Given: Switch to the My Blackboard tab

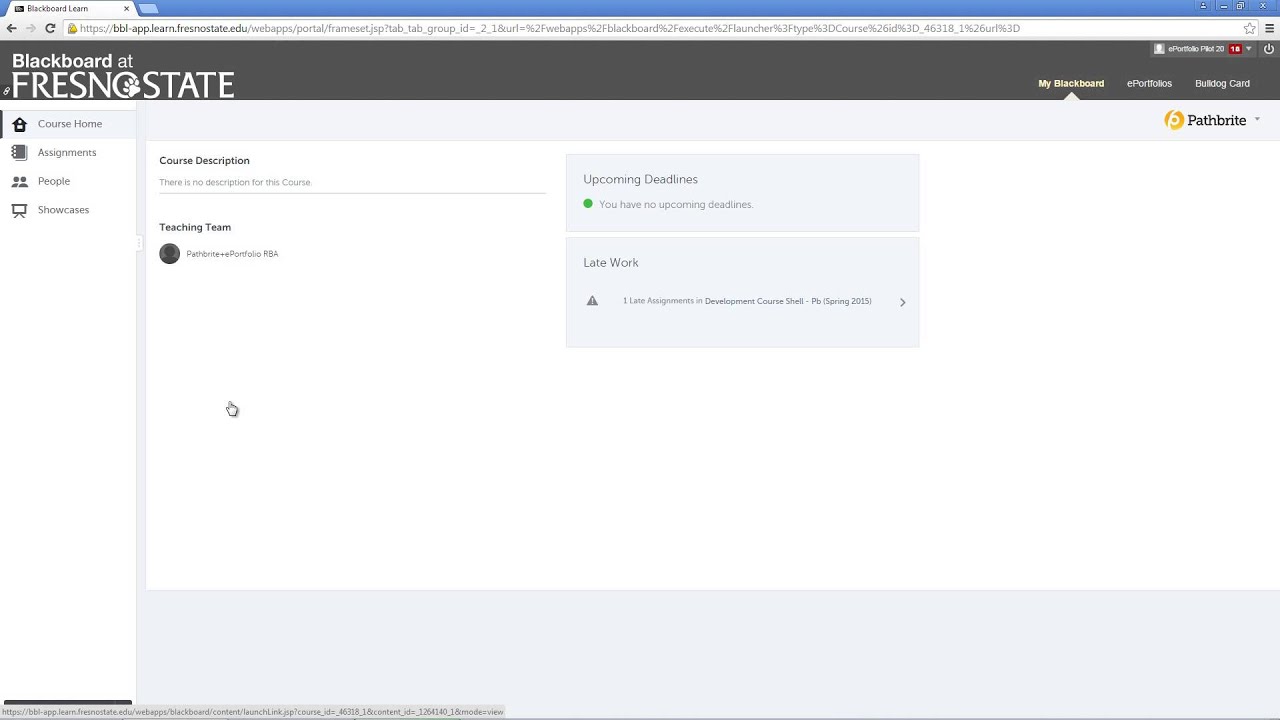Looking at the screenshot, I should 1071,83.
